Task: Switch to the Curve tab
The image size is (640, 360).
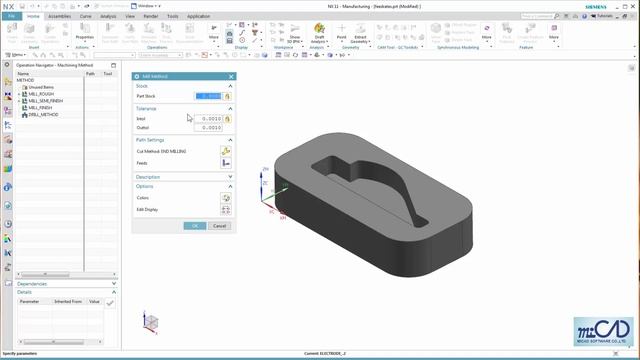Action: (x=85, y=16)
